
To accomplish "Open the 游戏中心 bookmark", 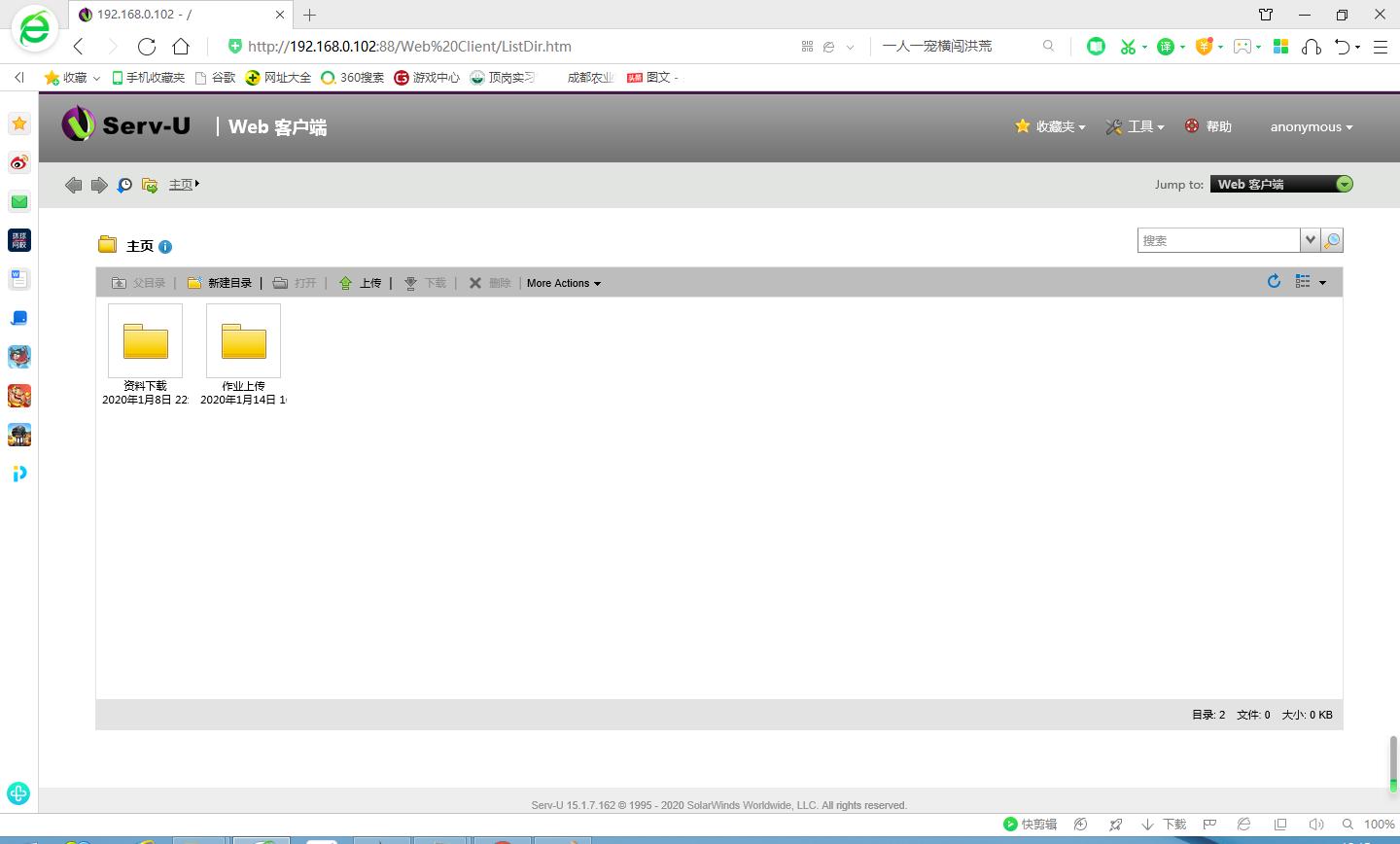I will (x=427, y=77).
